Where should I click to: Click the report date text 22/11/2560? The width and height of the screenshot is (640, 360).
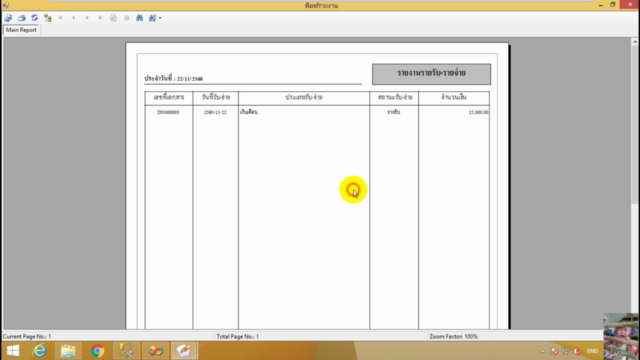[190, 79]
